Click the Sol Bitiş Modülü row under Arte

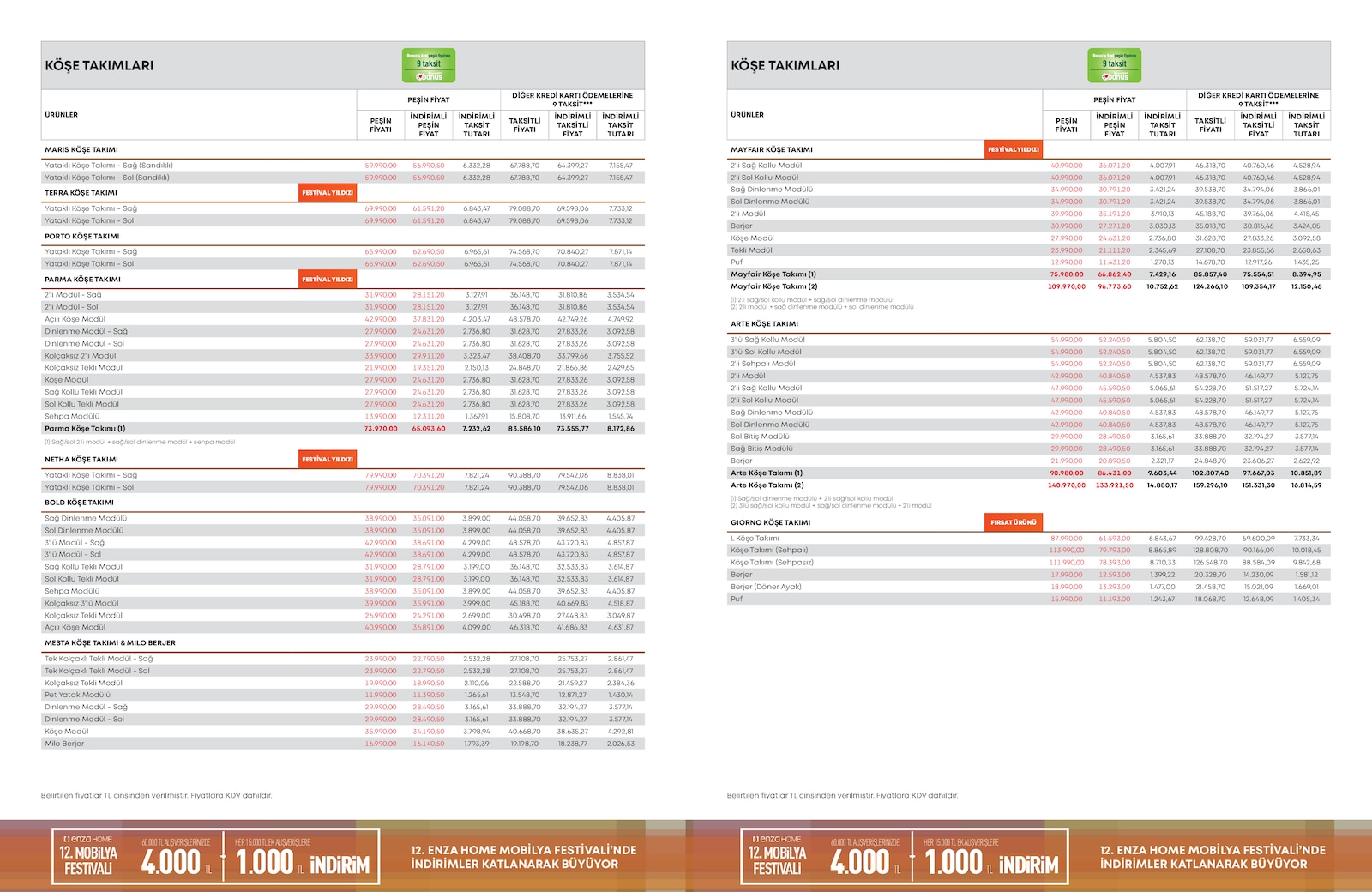pyautogui.click(x=1029, y=437)
